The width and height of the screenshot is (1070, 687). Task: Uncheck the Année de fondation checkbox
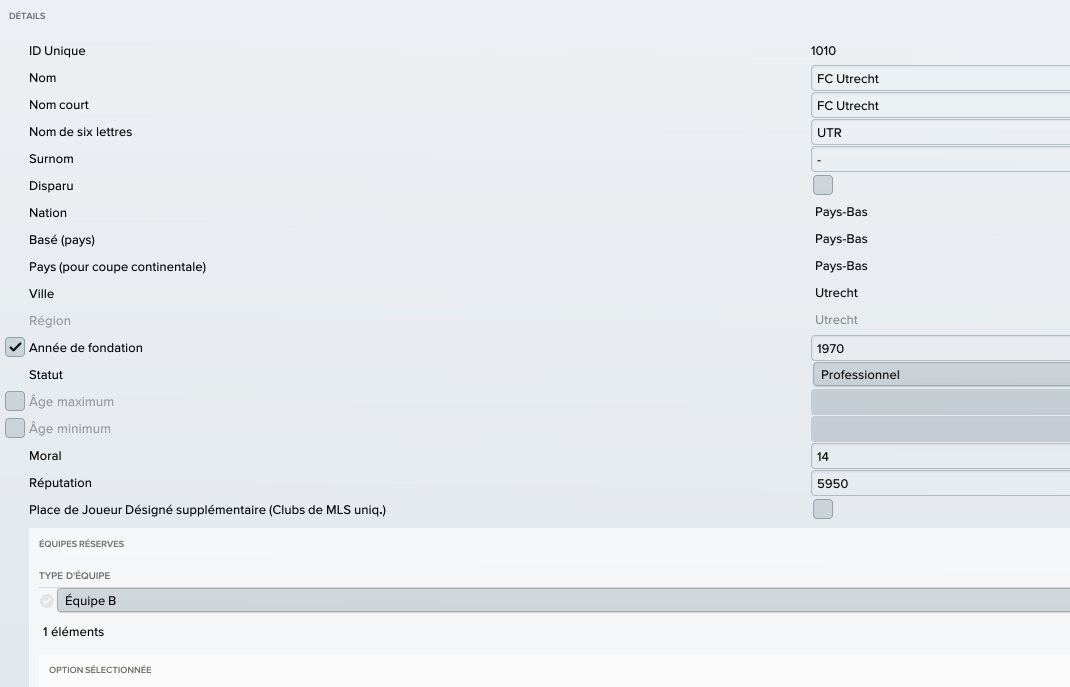15,347
